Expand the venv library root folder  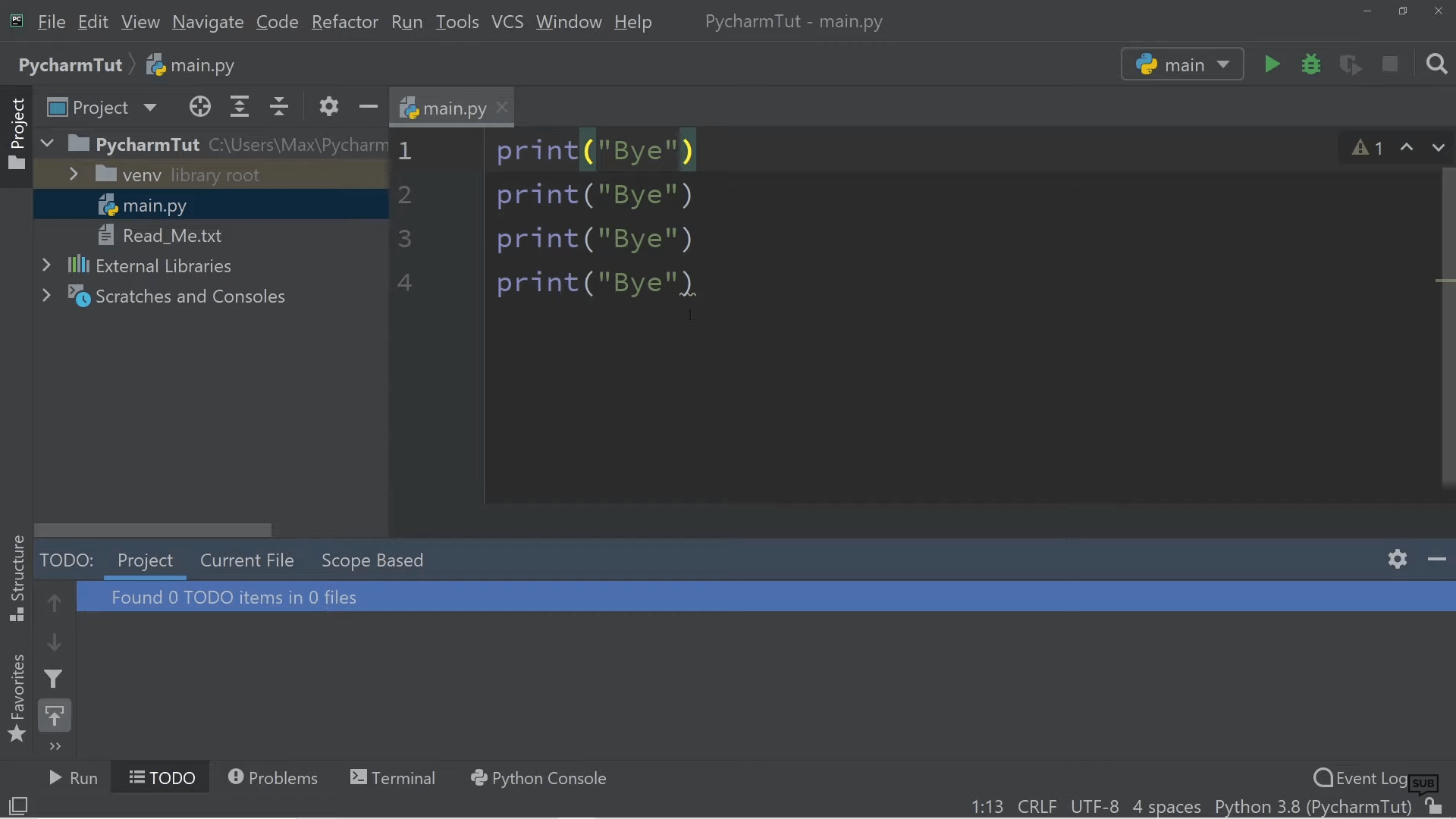click(74, 174)
